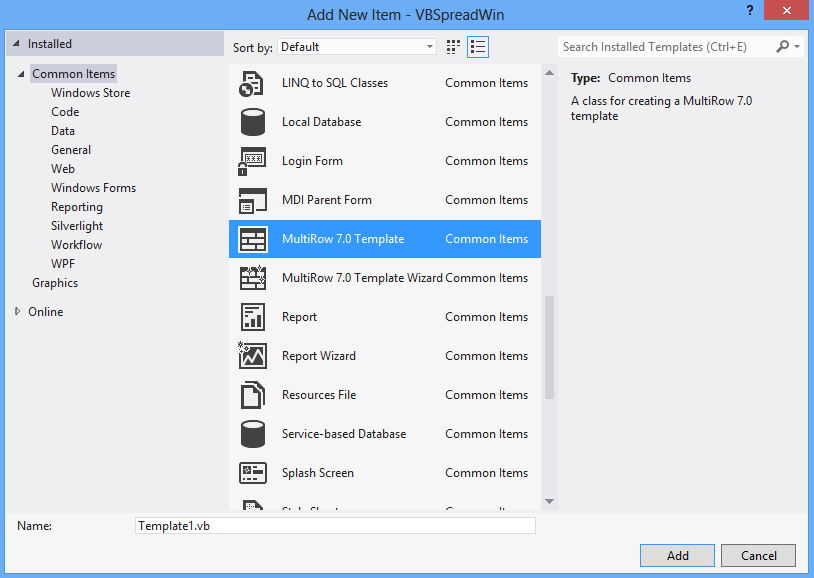The image size is (814, 578).
Task: Select the LINQ to SQL Classes template
Action: coord(385,83)
